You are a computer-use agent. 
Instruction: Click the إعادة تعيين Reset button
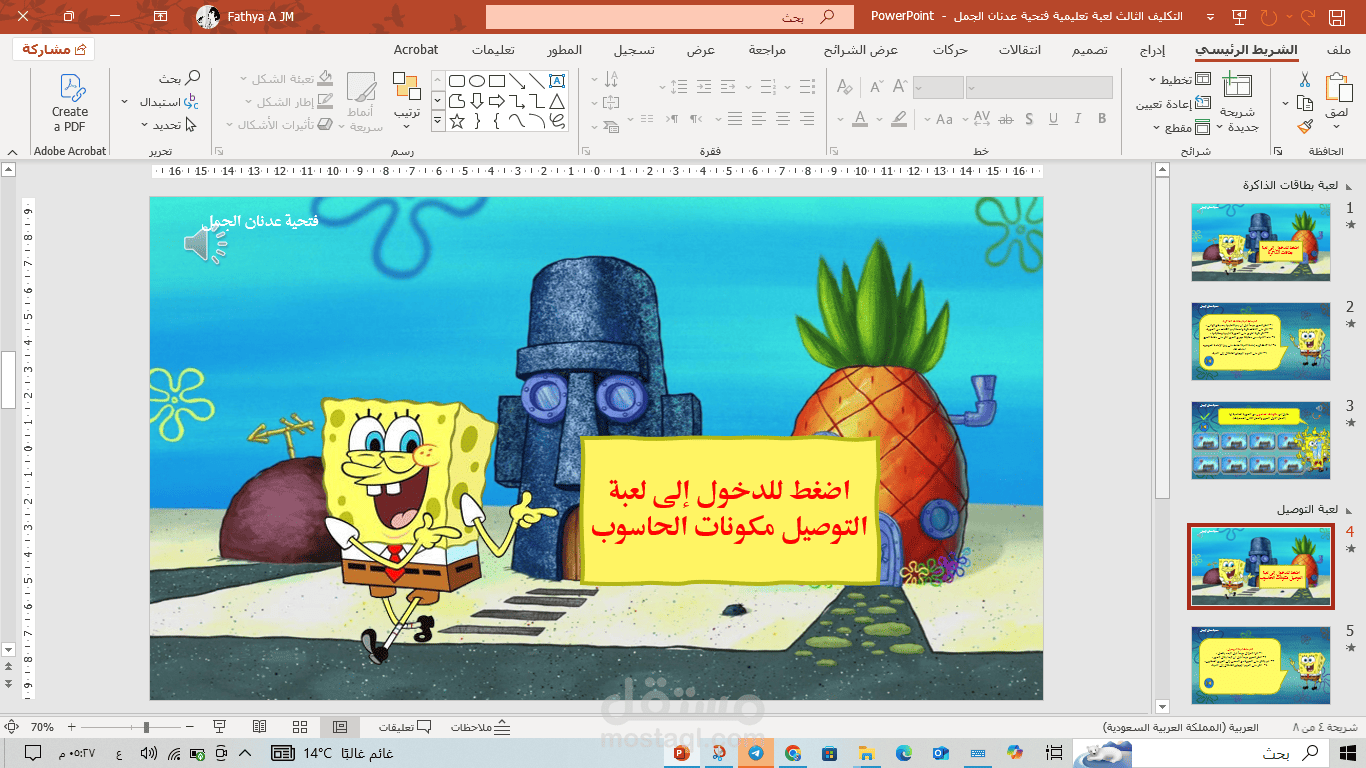[x=1172, y=104]
